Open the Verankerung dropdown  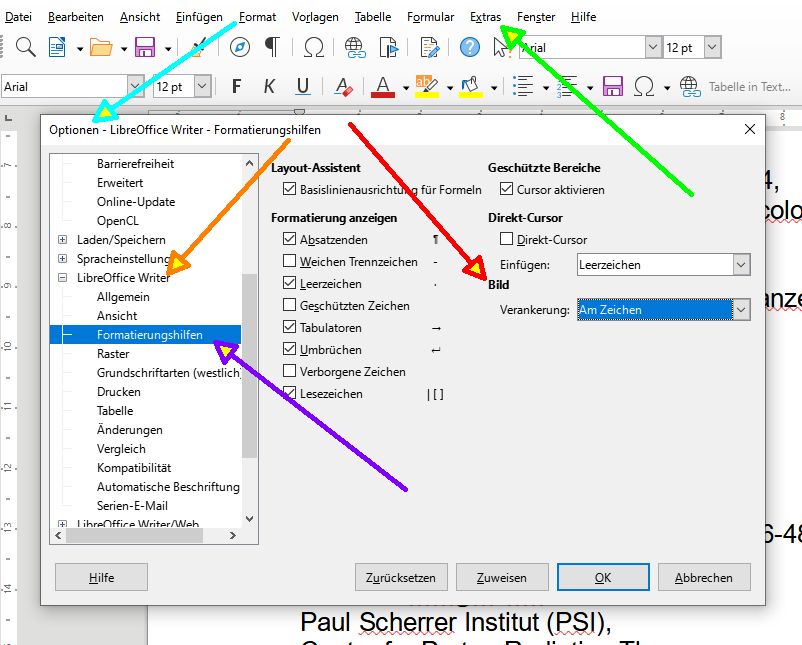click(664, 309)
